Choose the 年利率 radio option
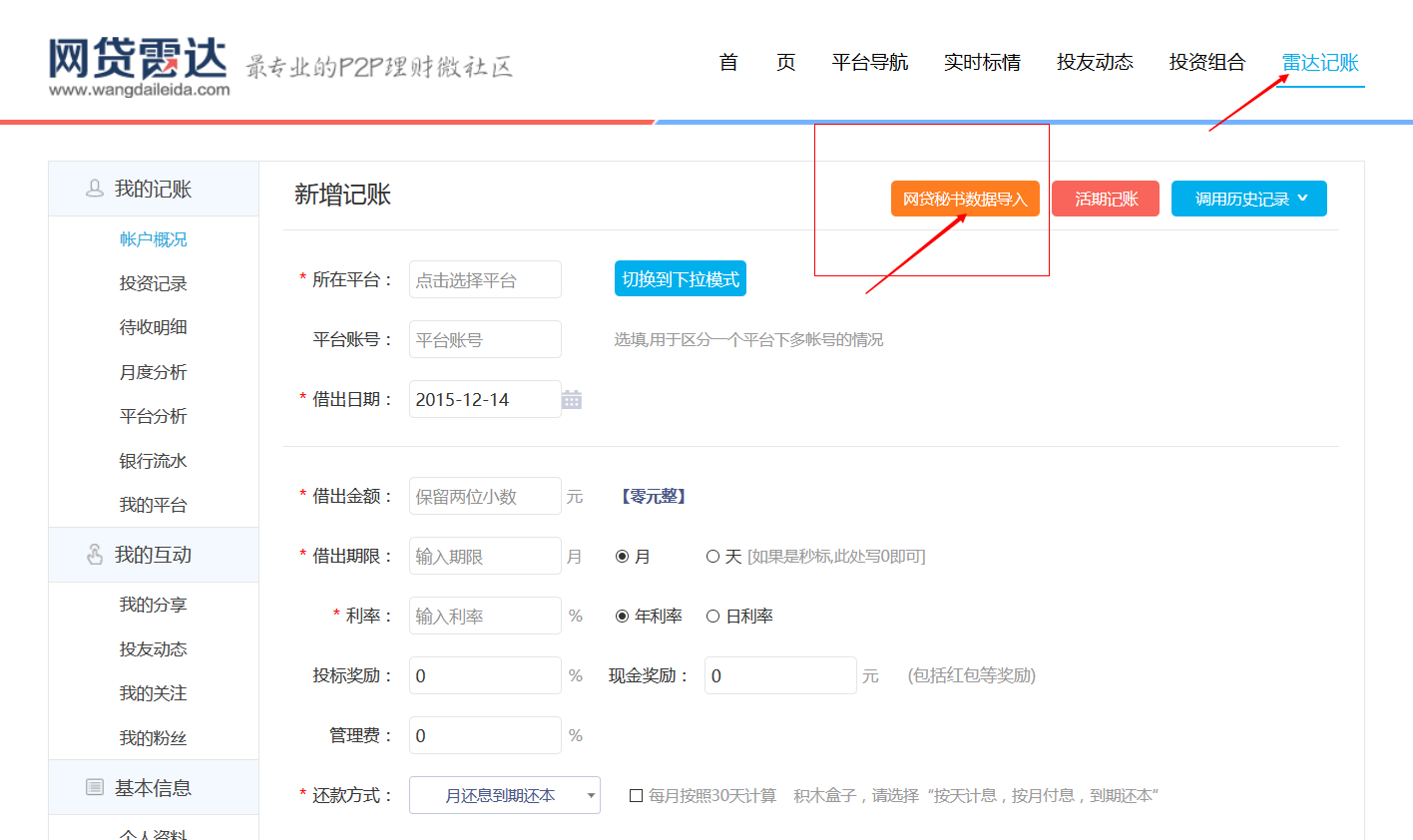This screenshot has height=840, width=1413. [622, 617]
